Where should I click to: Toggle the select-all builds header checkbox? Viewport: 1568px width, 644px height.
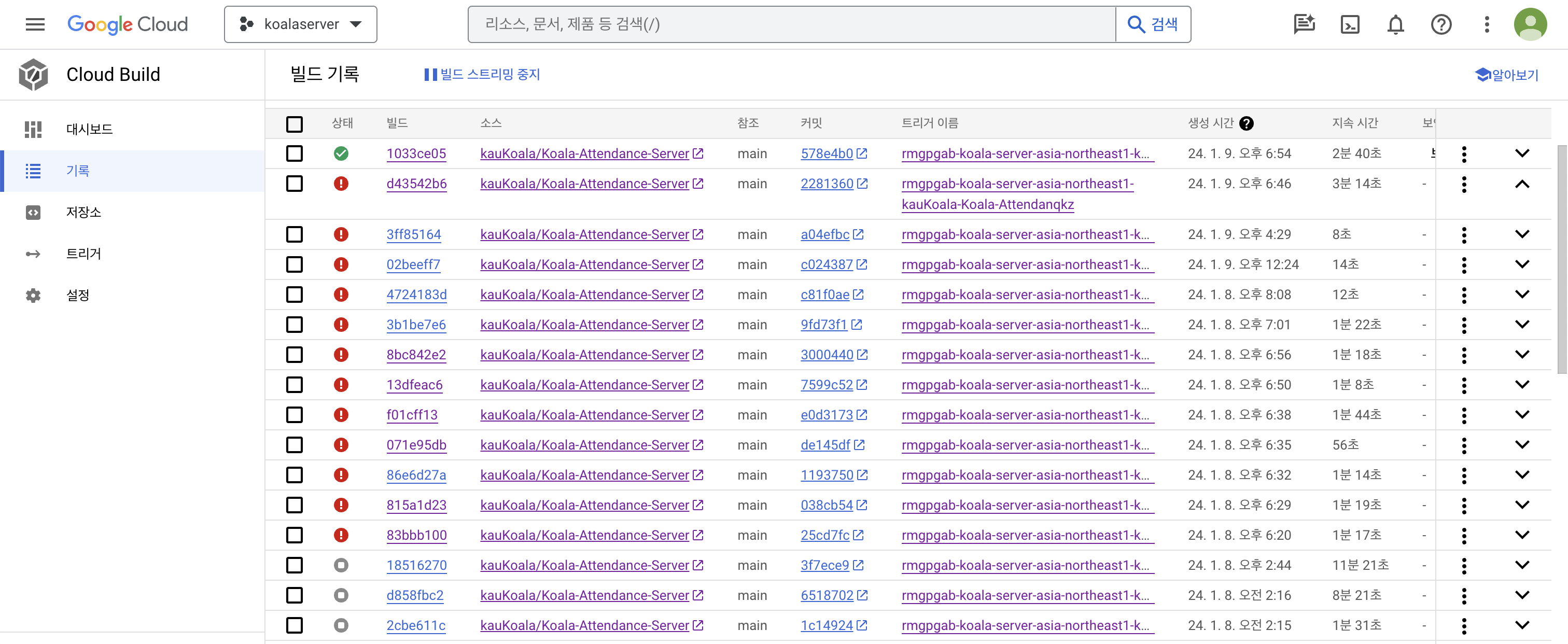click(295, 124)
